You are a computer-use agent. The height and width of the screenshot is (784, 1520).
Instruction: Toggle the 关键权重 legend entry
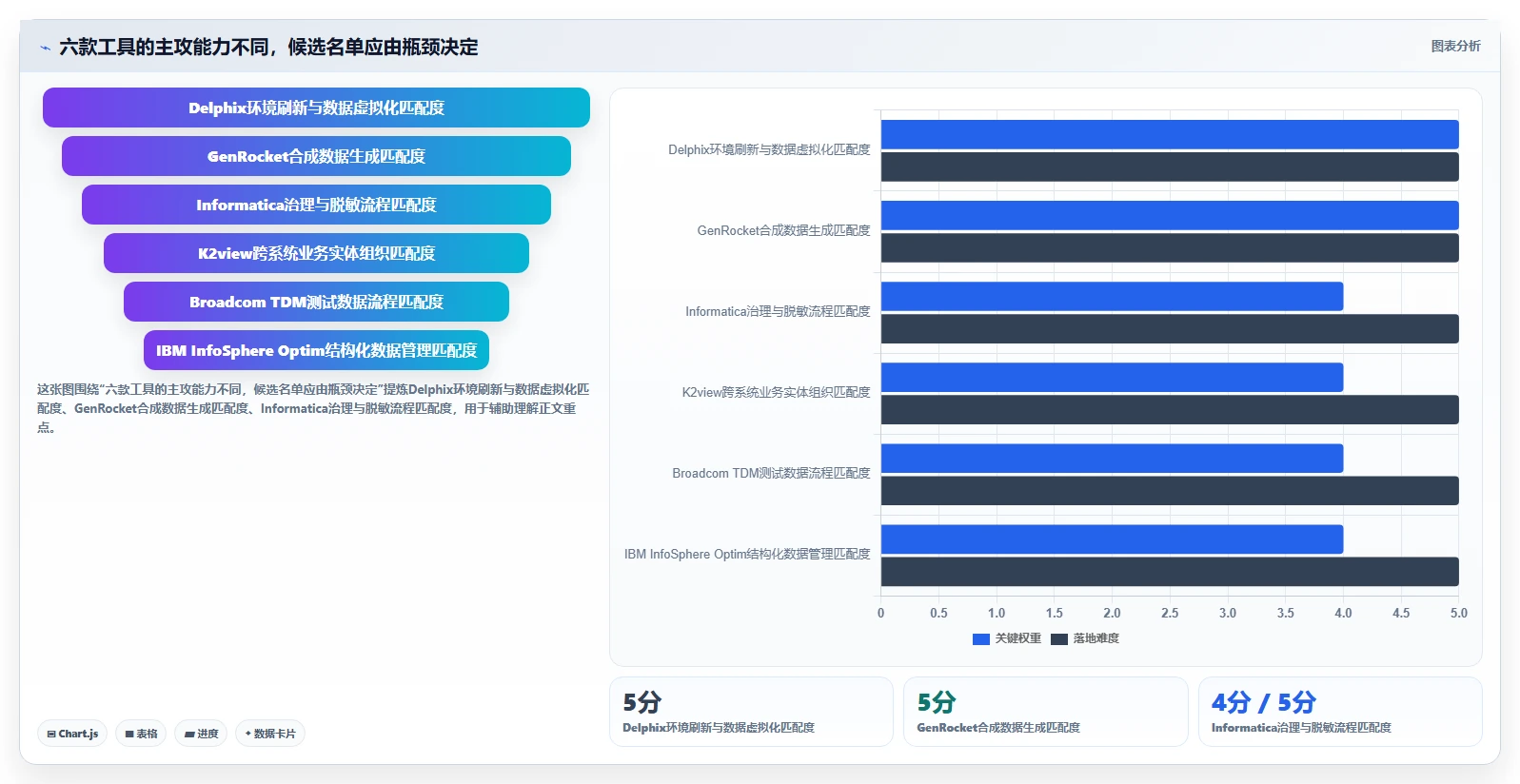tap(1007, 638)
